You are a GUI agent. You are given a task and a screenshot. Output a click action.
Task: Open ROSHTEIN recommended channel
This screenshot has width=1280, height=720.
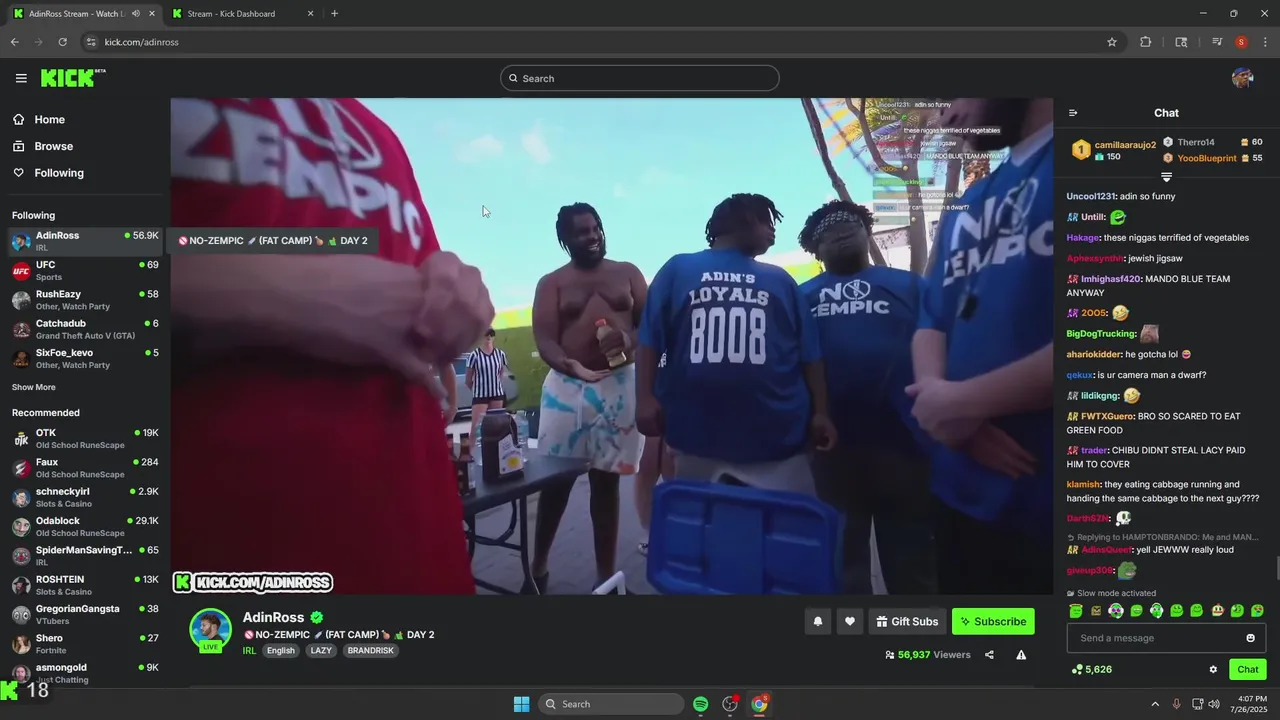(85, 585)
